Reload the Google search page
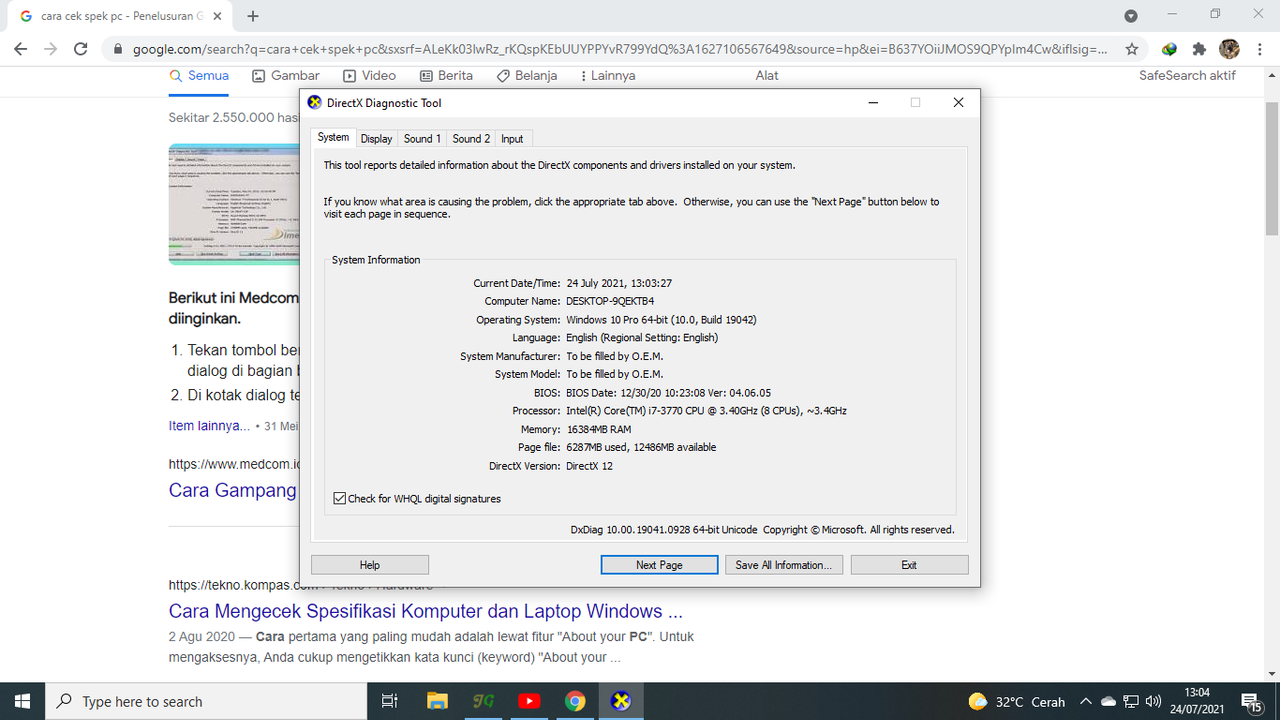The height and width of the screenshot is (720, 1280). (81, 49)
